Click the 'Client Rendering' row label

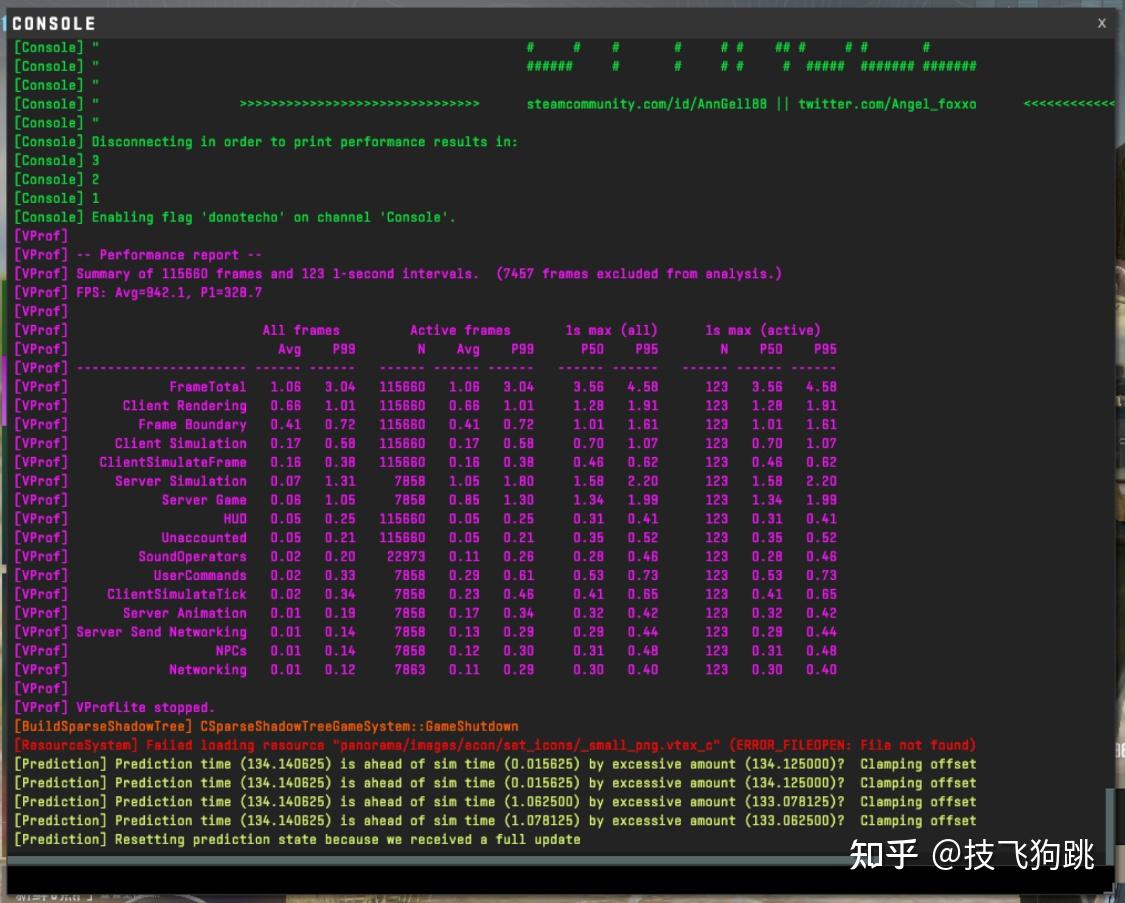pos(184,405)
